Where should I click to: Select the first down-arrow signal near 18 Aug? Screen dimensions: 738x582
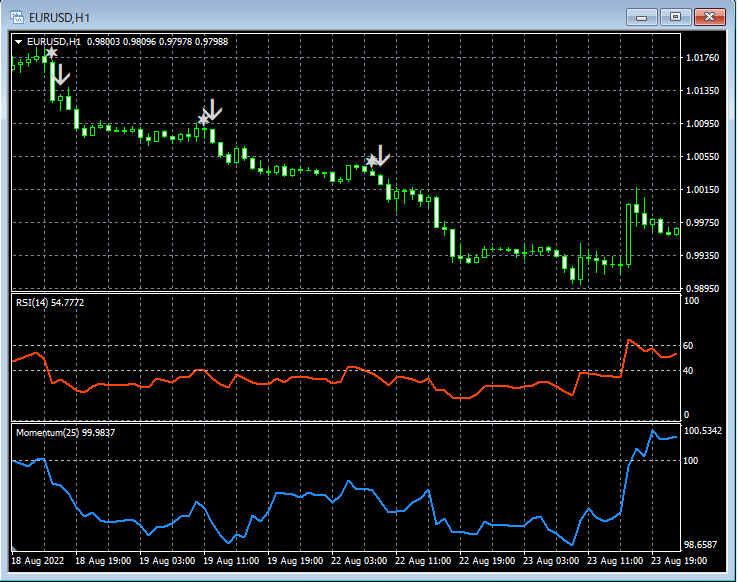tap(60, 75)
